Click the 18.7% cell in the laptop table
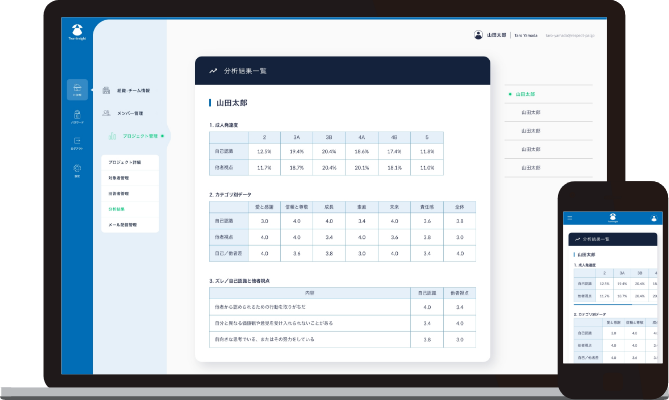The width and height of the screenshot is (669, 400). pos(297,168)
